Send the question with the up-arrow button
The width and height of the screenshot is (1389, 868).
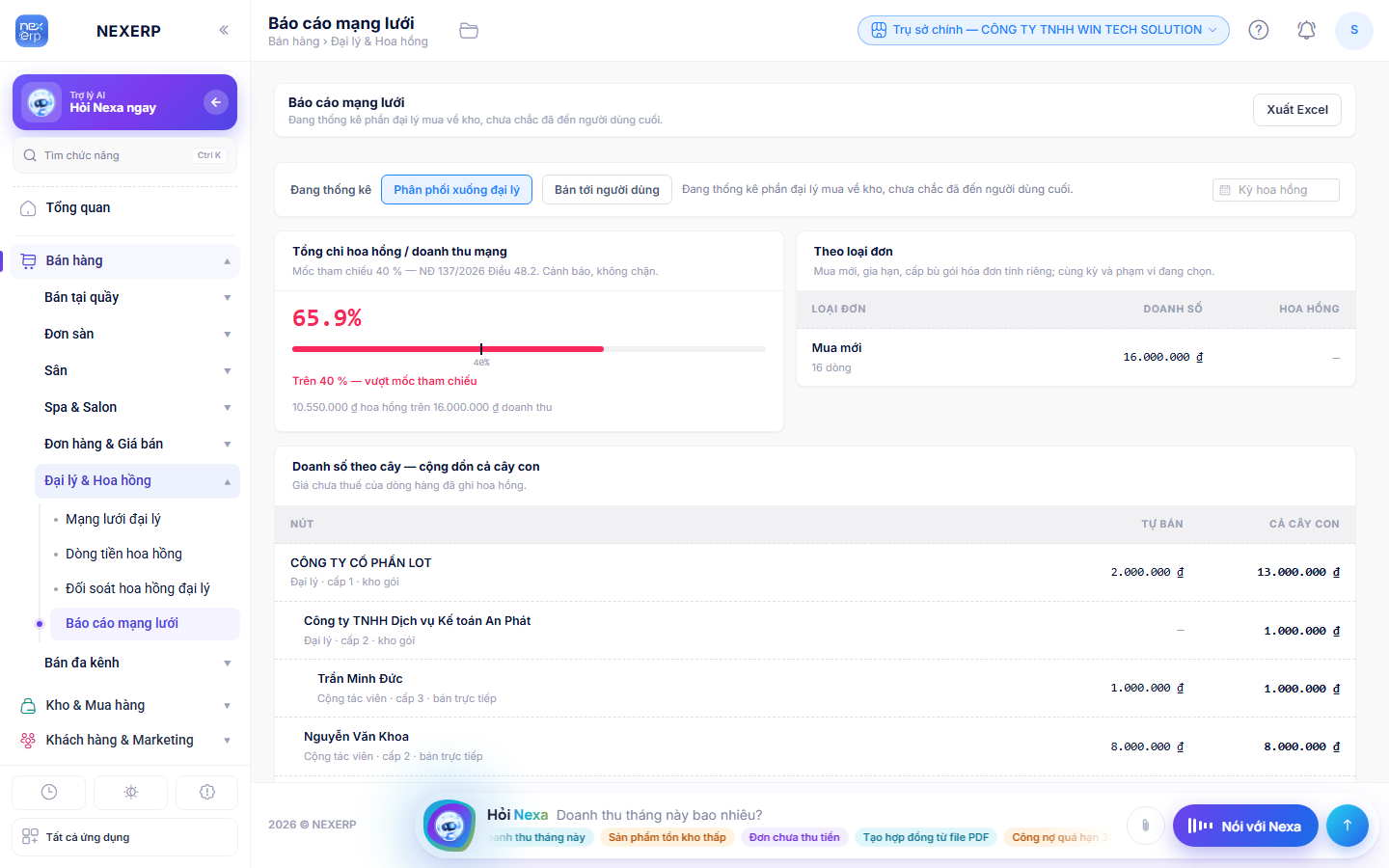1348,826
